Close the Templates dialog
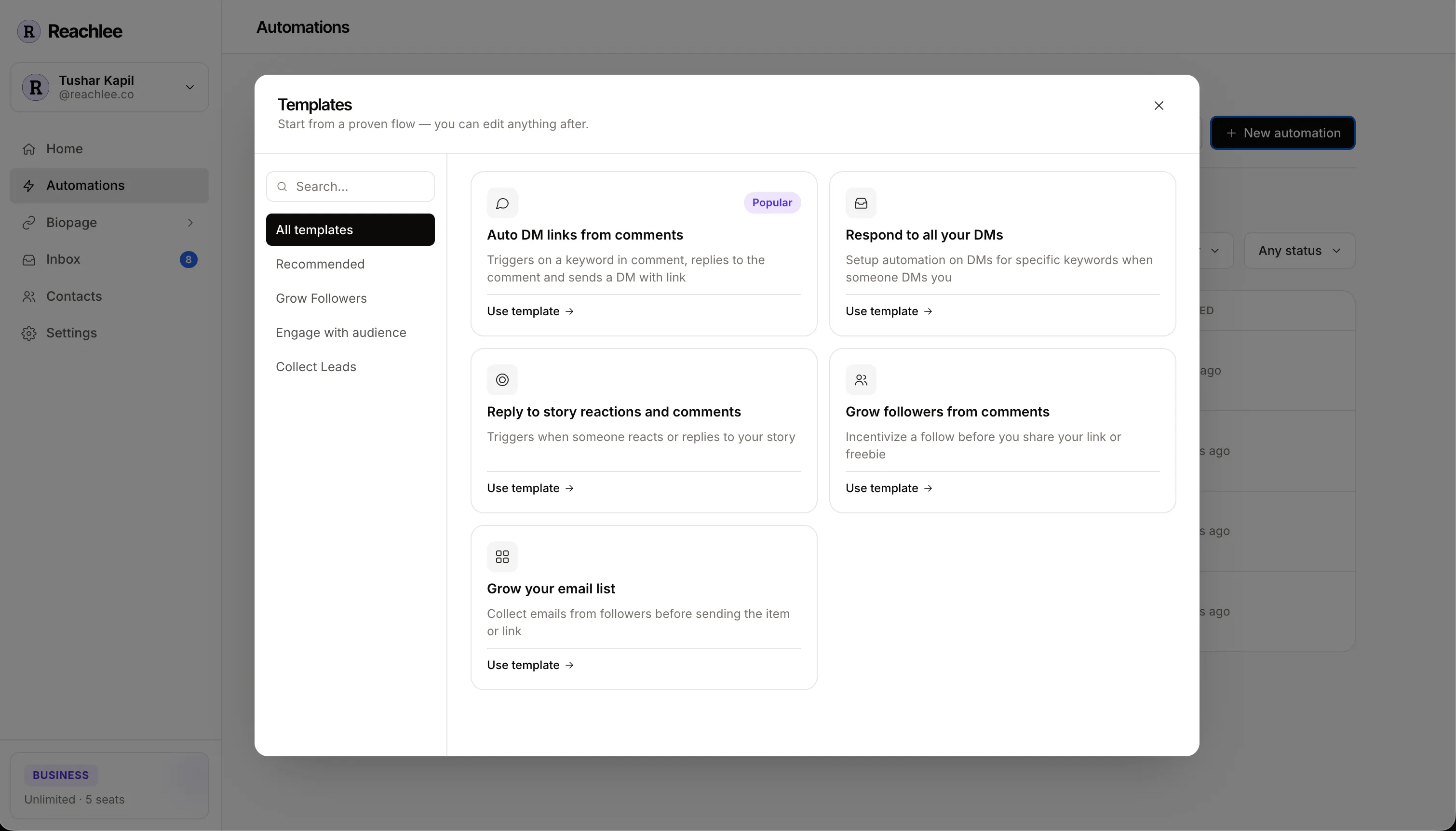Image resolution: width=1456 pixels, height=831 pixels. click(1159, 106)
